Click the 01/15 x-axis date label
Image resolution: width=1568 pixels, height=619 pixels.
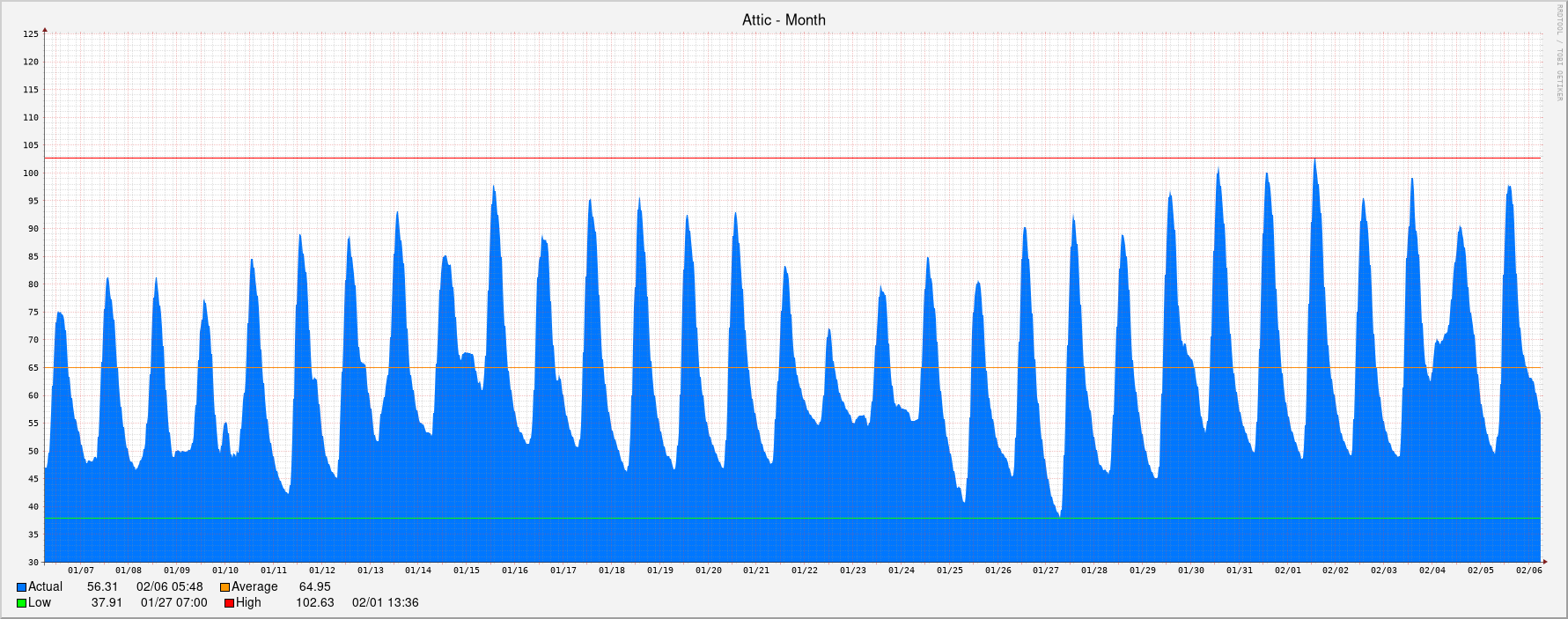pyautogui.click(x=467, y=571)
